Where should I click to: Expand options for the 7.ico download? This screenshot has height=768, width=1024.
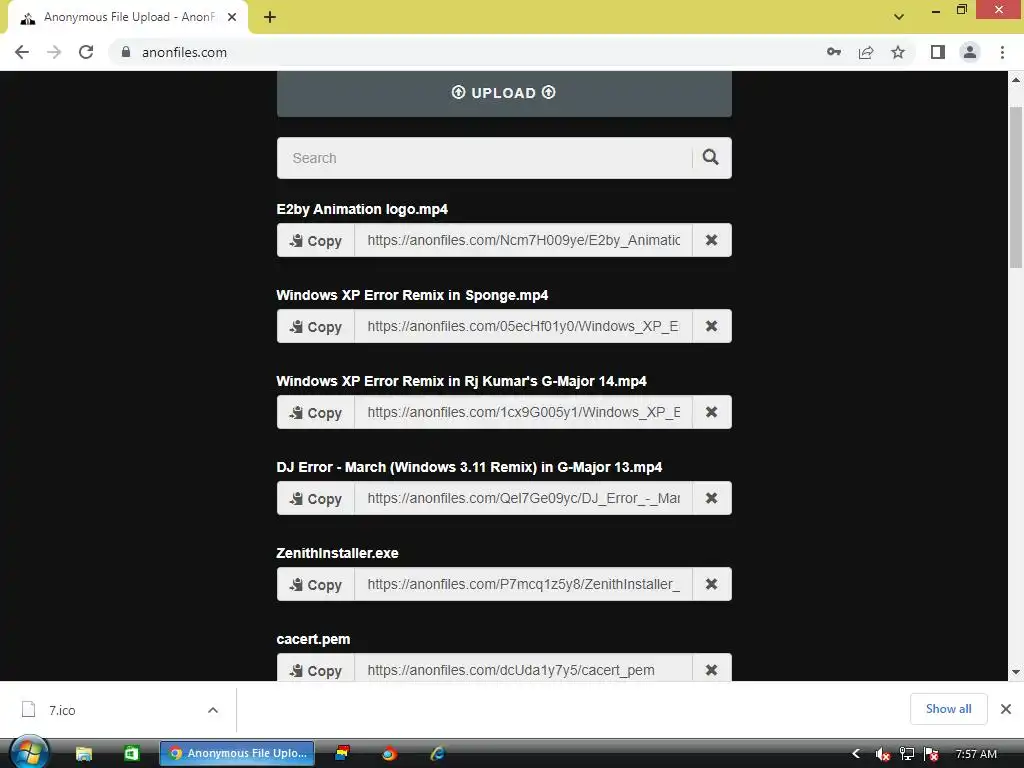pyautogui.click(x=213, y=710)
